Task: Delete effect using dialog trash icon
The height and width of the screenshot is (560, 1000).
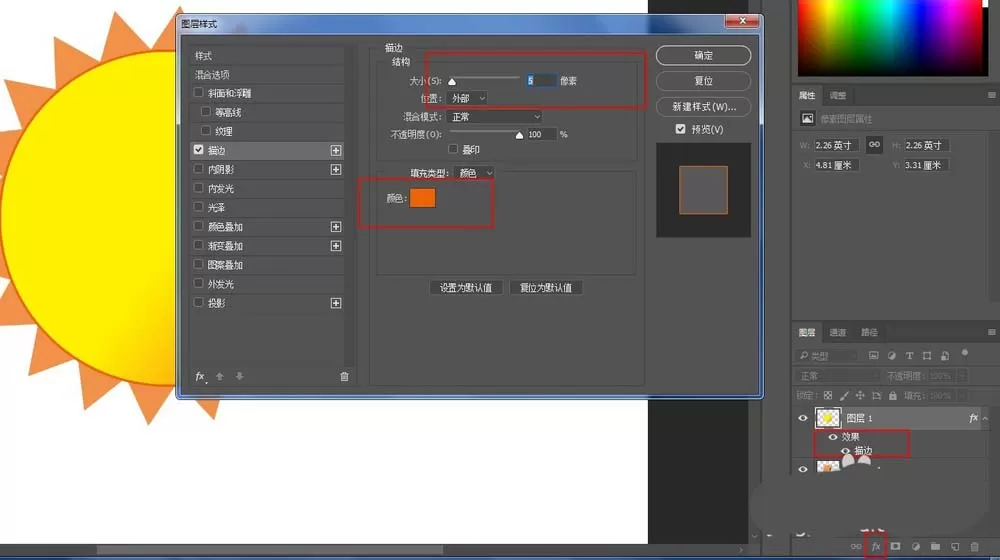Action: click(344, 376)
